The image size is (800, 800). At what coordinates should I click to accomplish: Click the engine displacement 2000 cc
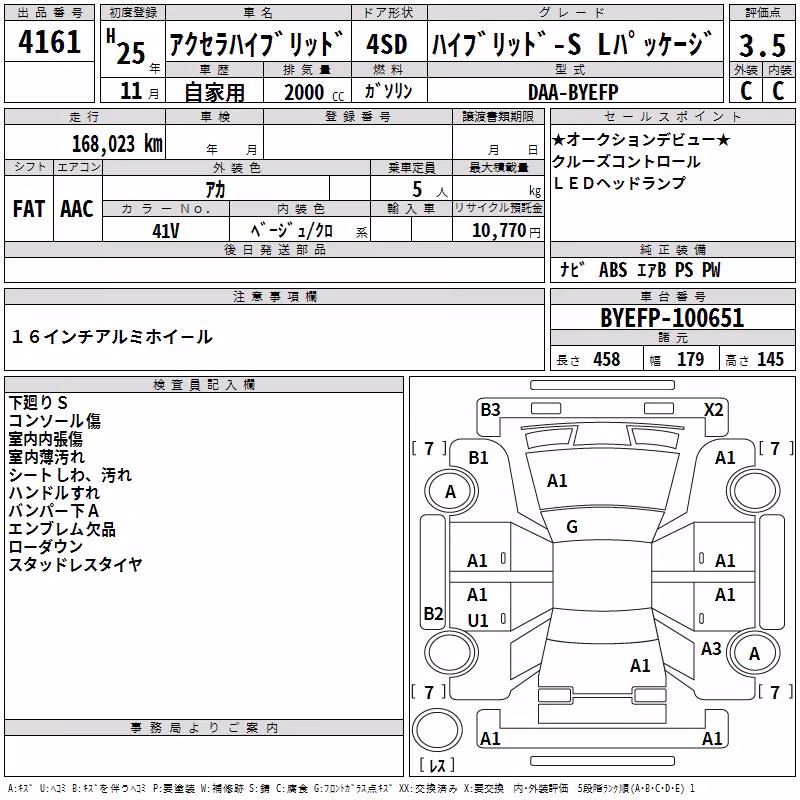pyautogui.click(x=314, y=92)
